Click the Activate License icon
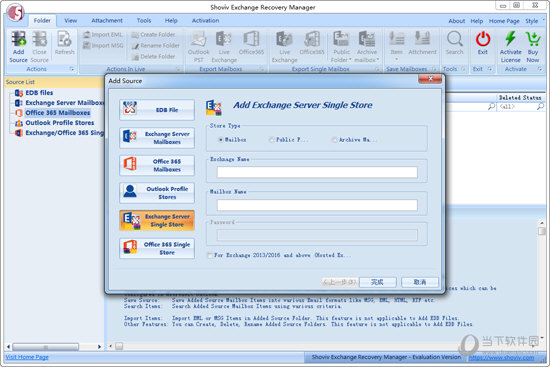The width and height of the screenshot is (550, 367). [x=510, y=46]
